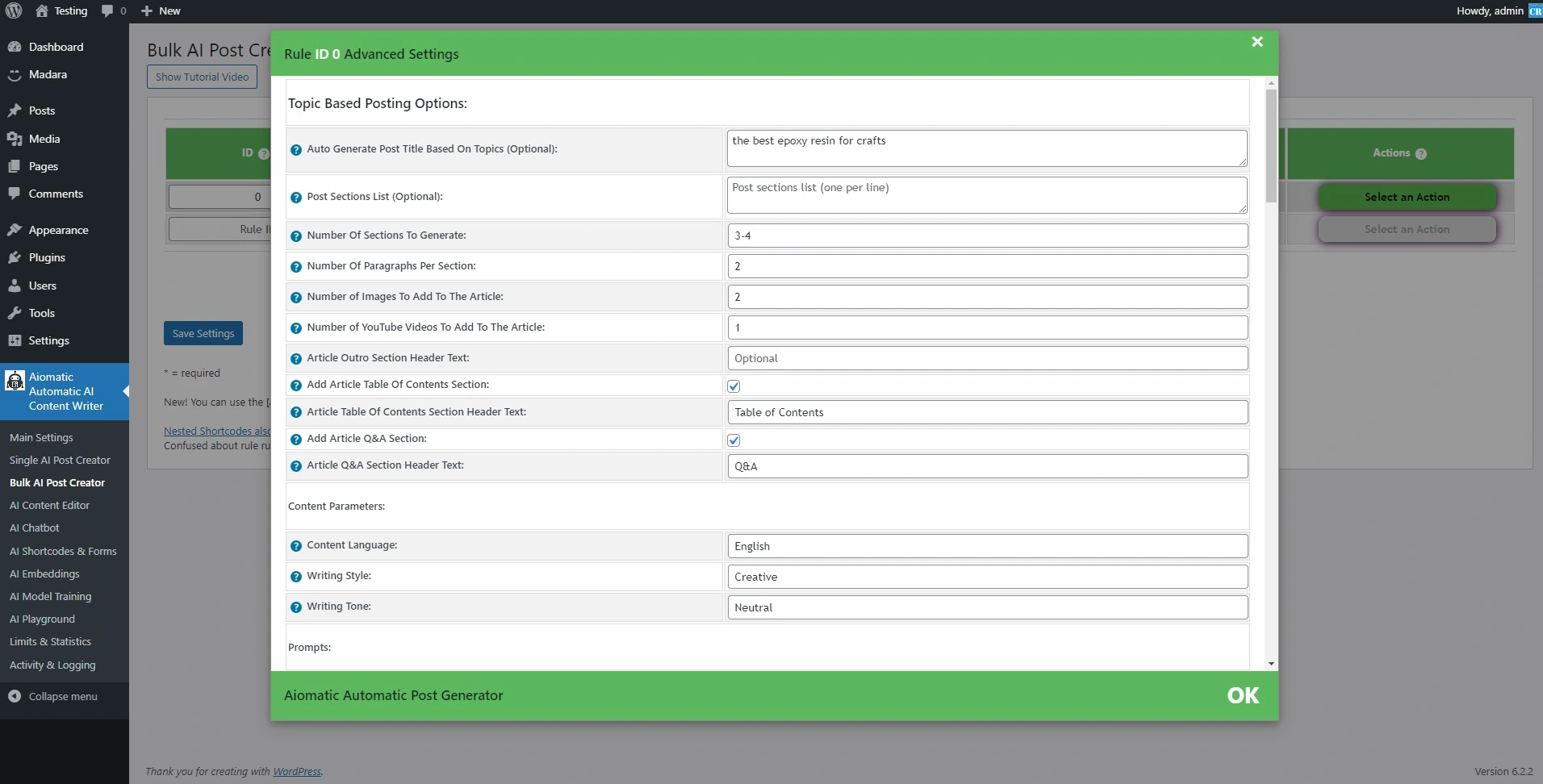Click help icon for Number of YouTube Videos
Screen dimensions: 1543x784
click(296, 328)
